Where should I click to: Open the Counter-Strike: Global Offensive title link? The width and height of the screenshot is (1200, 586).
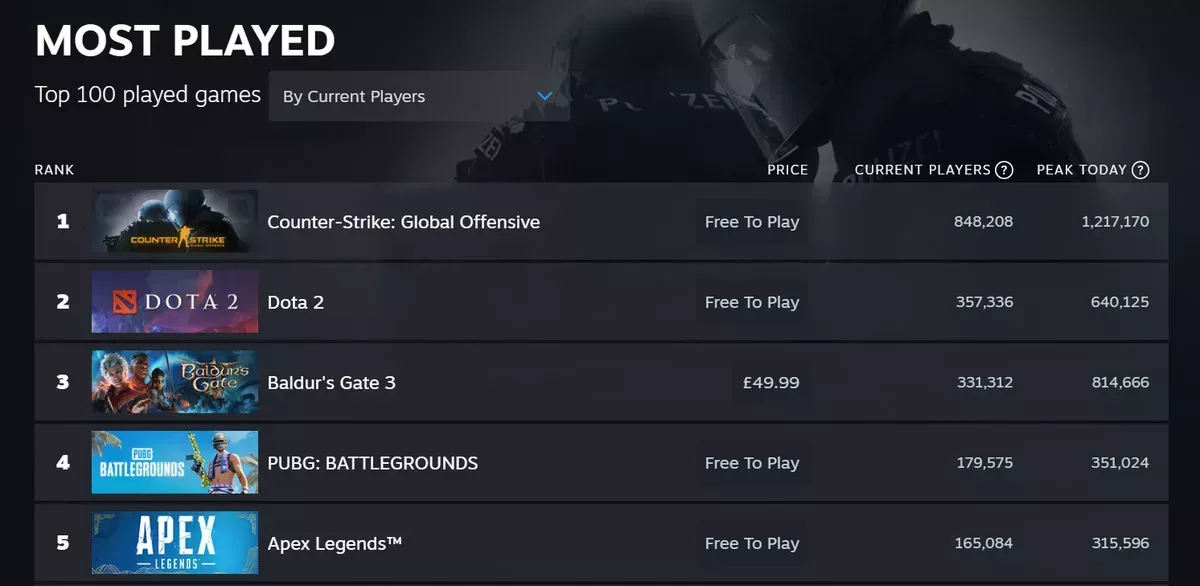[x=403, y=222]
